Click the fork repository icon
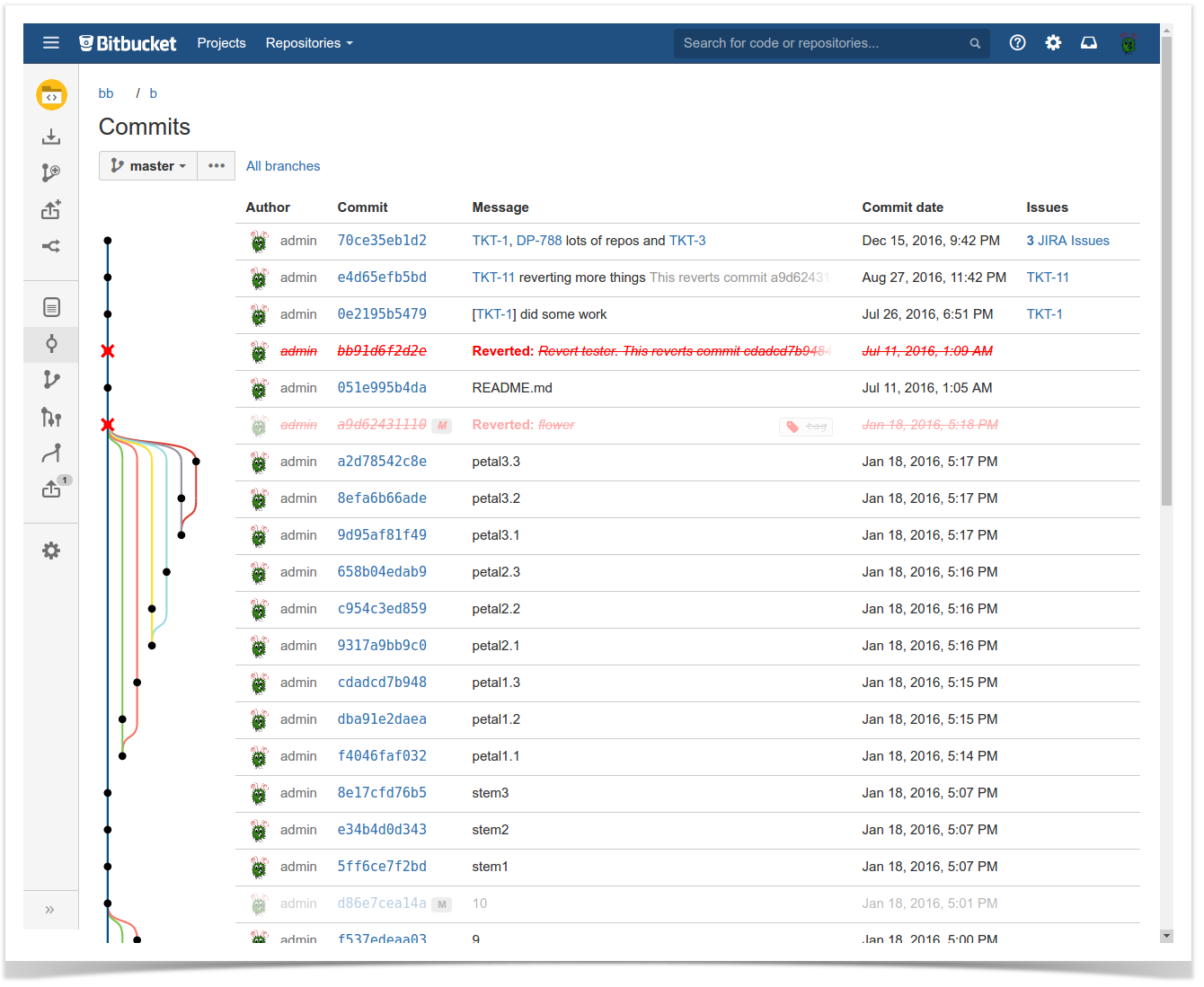The width and height of the screenshot is (1204, 987). (51, 208)
